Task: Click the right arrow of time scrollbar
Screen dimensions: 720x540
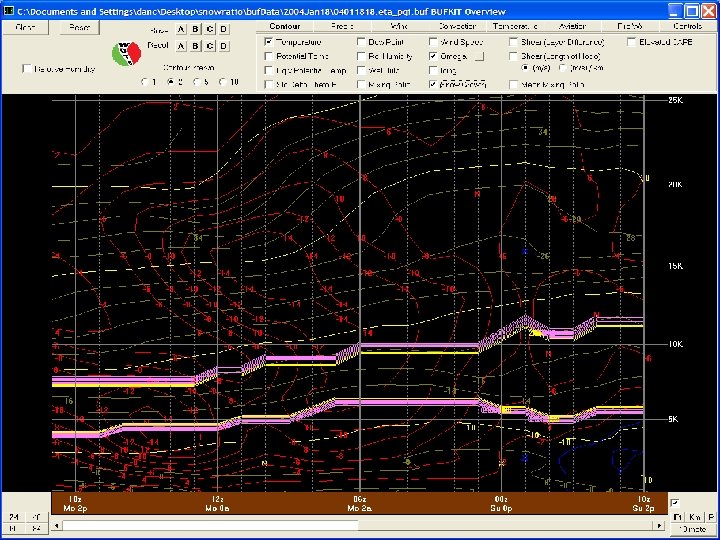Action: pos(659,526)
